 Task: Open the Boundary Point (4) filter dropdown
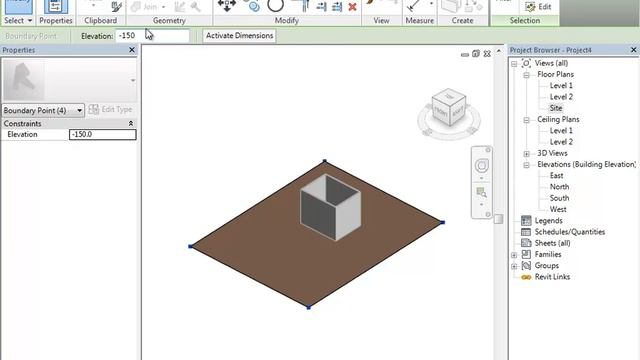[x=79, y=111]
